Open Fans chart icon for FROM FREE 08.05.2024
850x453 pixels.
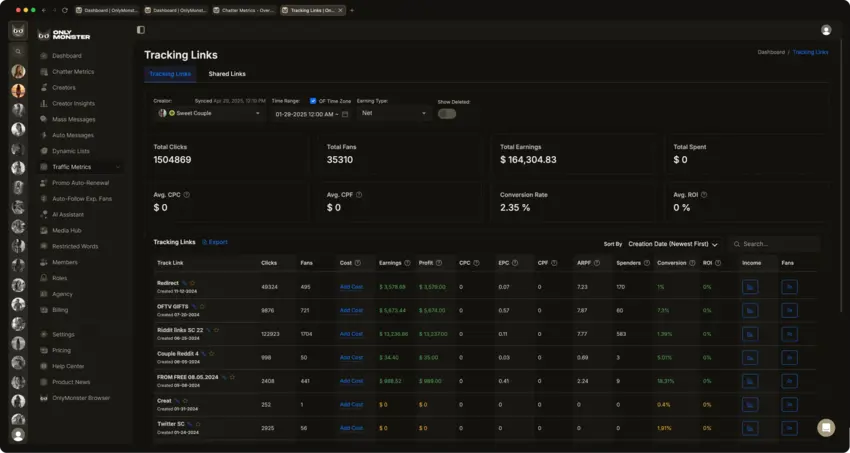tap(789, 381)
